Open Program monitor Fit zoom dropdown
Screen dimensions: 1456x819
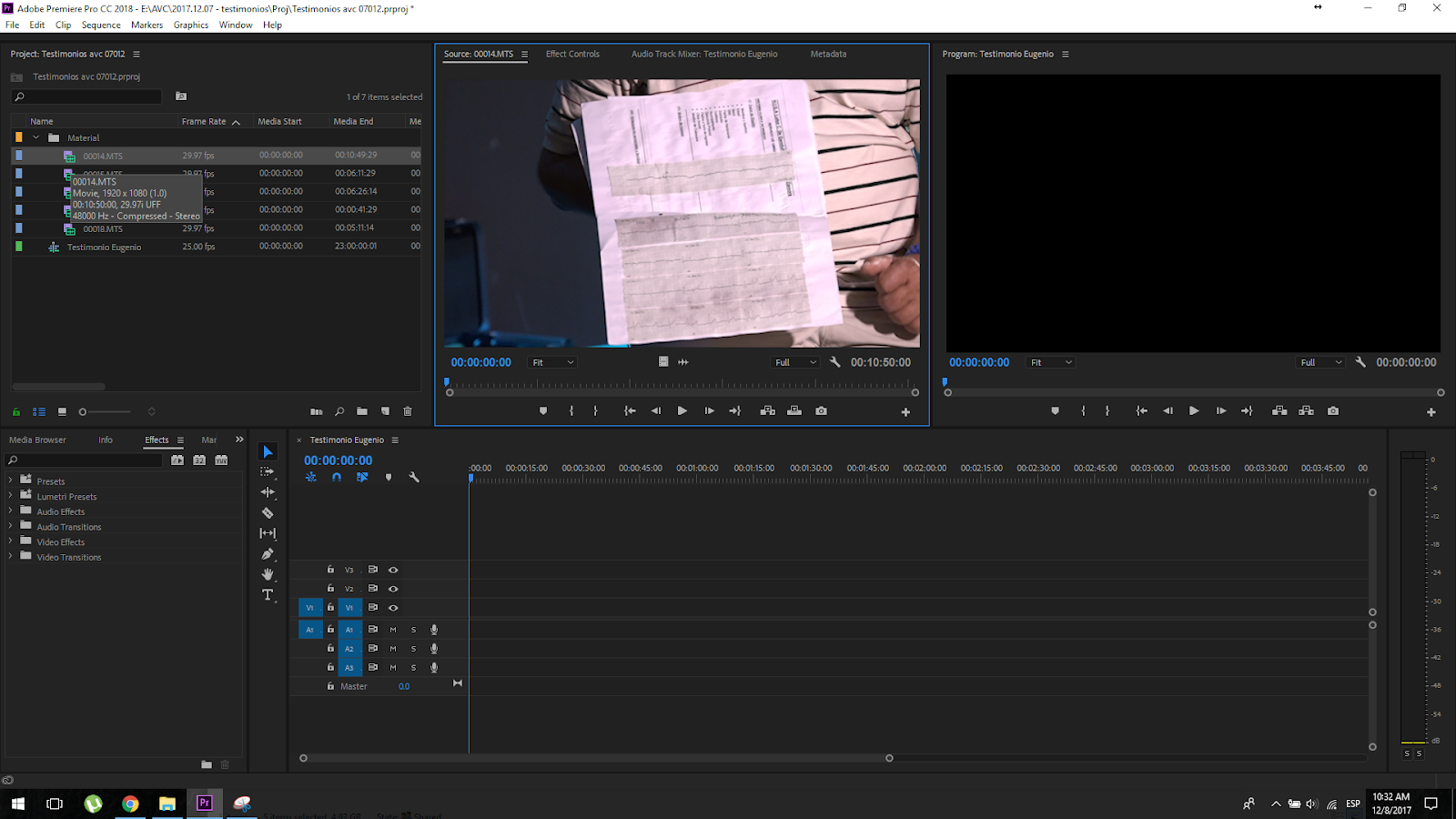tap(1051, 362)
